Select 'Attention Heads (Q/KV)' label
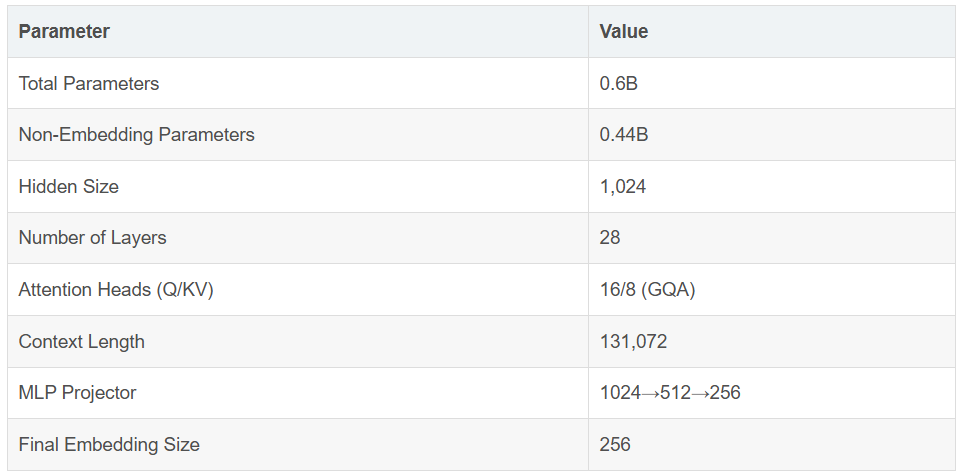The width and height of the screenshot is (960, 476). pyautogui.click(x=116, y=290)
